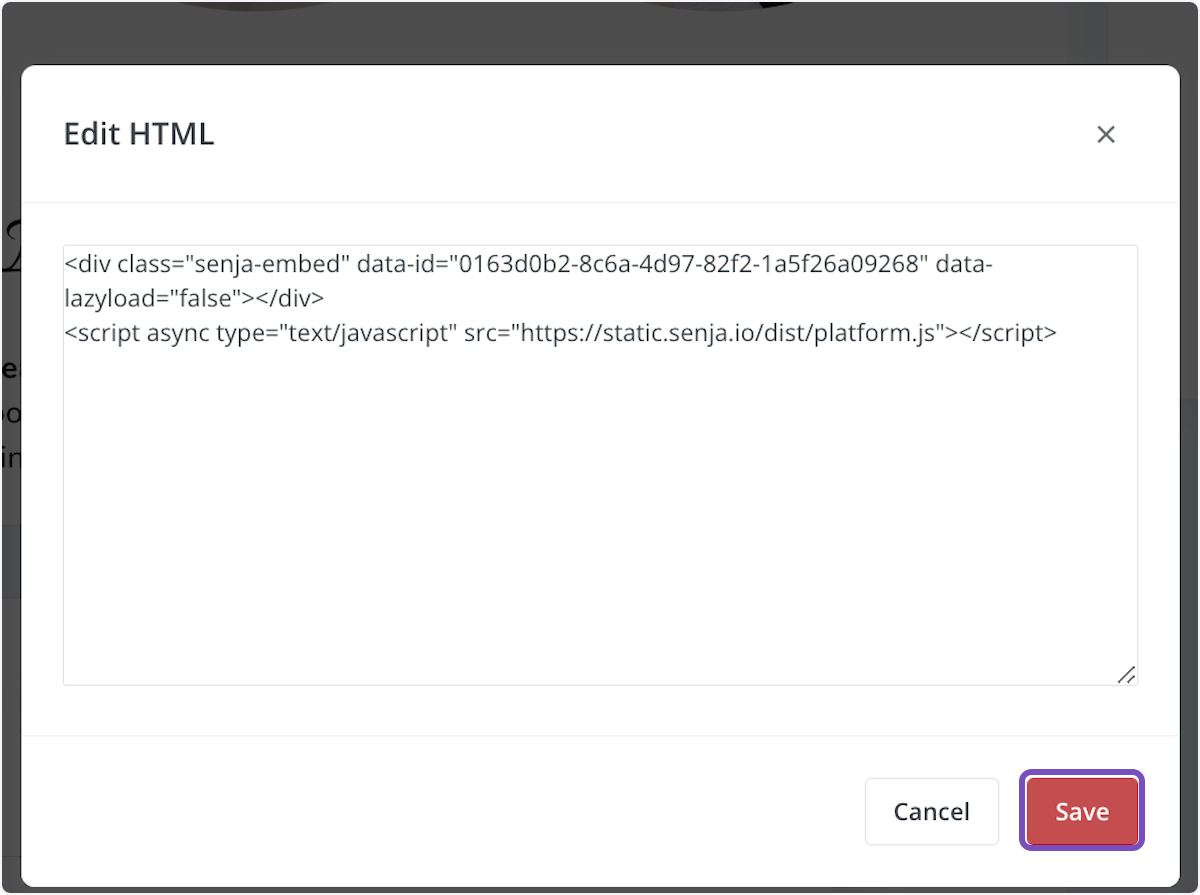
Task: Save the HTML changes
Action: click(1081, 811)
